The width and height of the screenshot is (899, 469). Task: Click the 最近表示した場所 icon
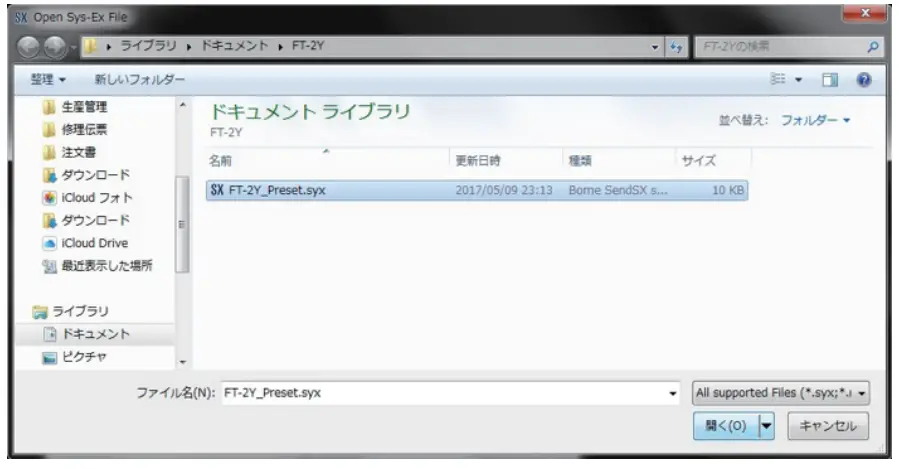point(49,266)
